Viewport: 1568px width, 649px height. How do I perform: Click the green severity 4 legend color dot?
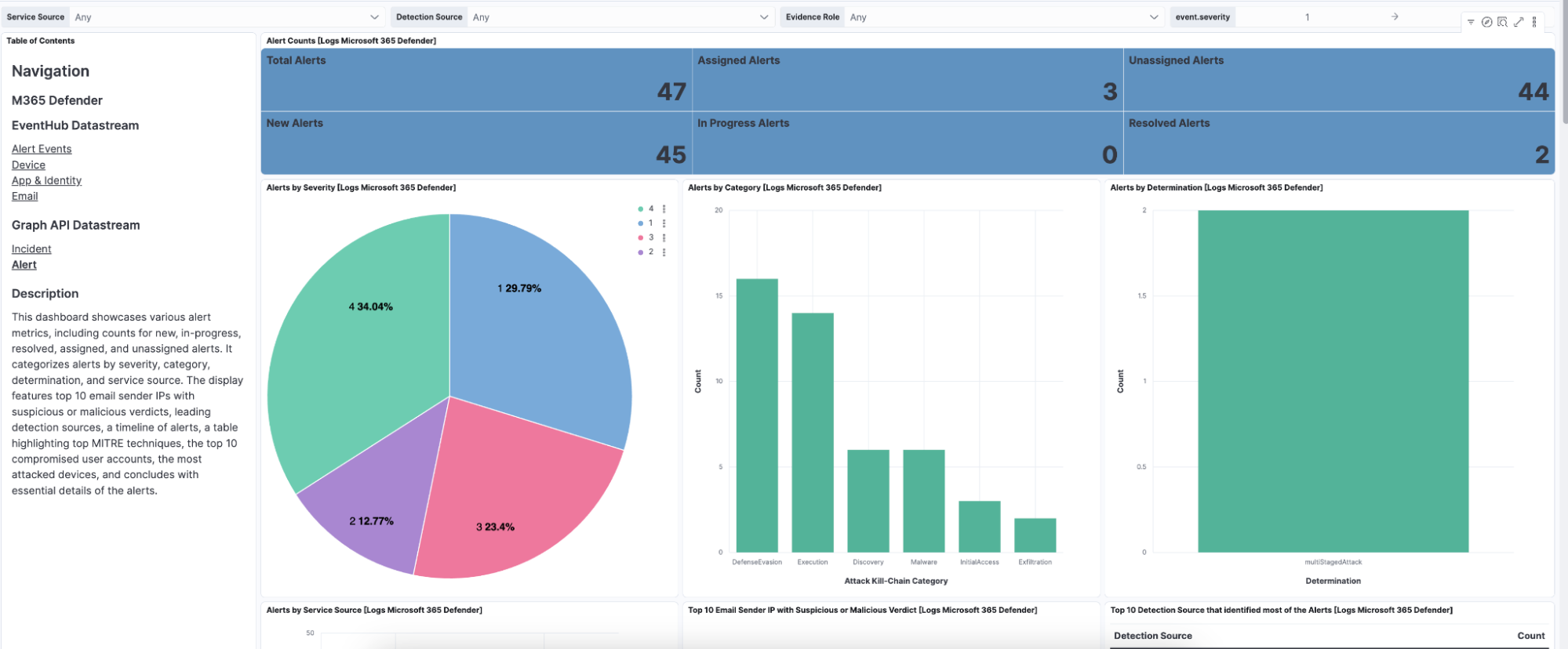(x=641, y=209)
